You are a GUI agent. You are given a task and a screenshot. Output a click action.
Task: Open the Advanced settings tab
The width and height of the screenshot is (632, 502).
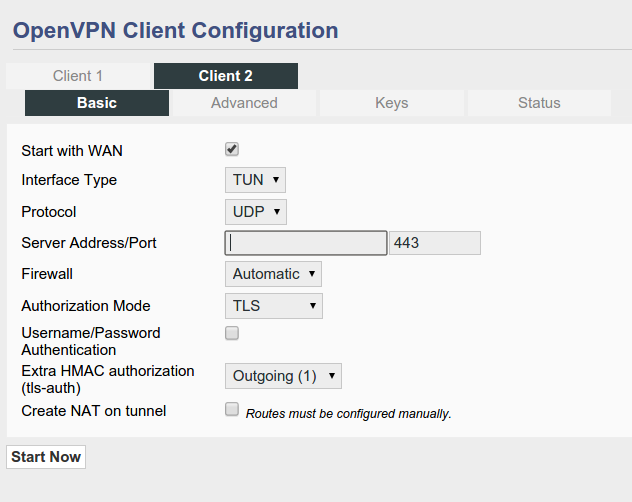pos(244,103)
